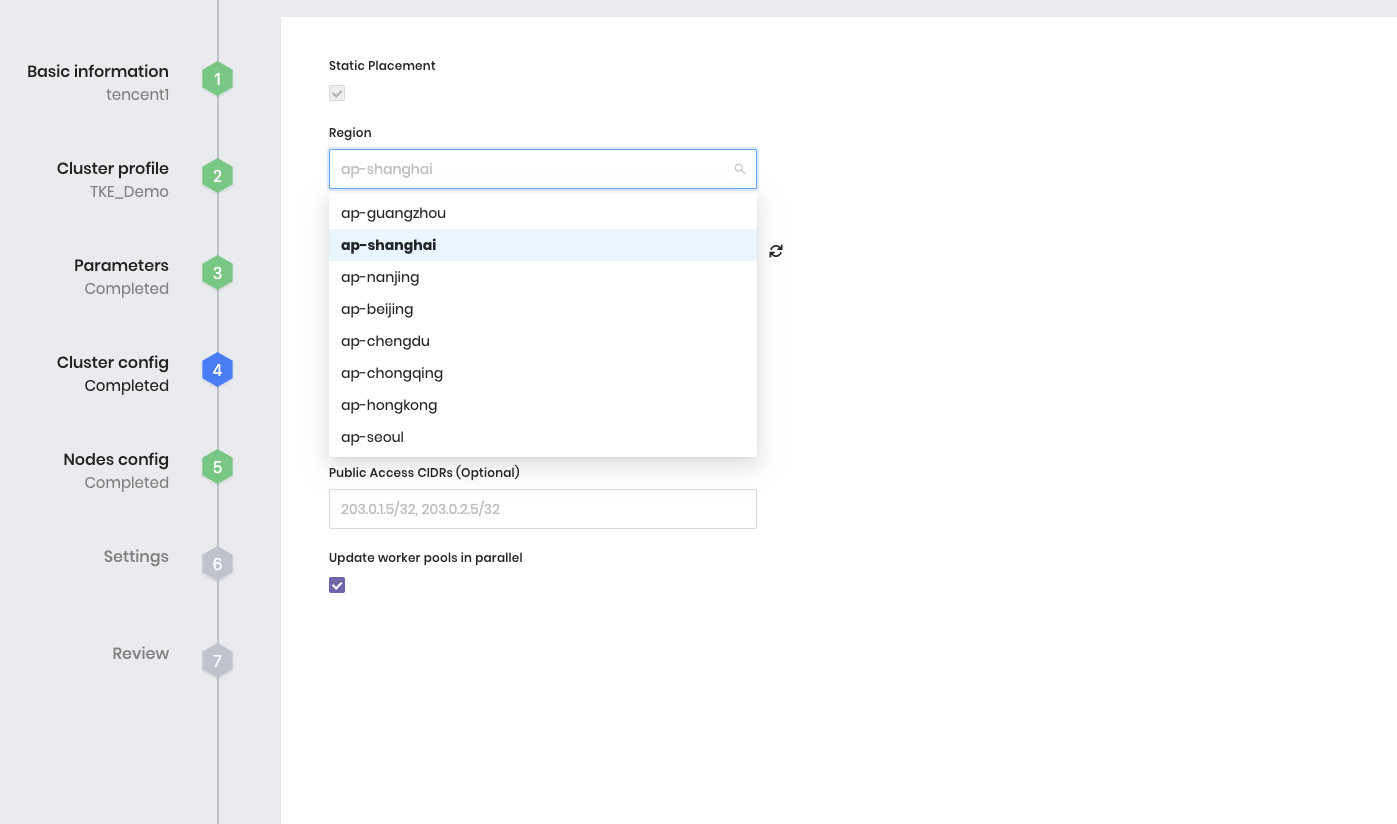Click step 5 Nodes config hexagon
Image resolution: width=1397 pixels, height=824 pixels.
tap(217, 468)
